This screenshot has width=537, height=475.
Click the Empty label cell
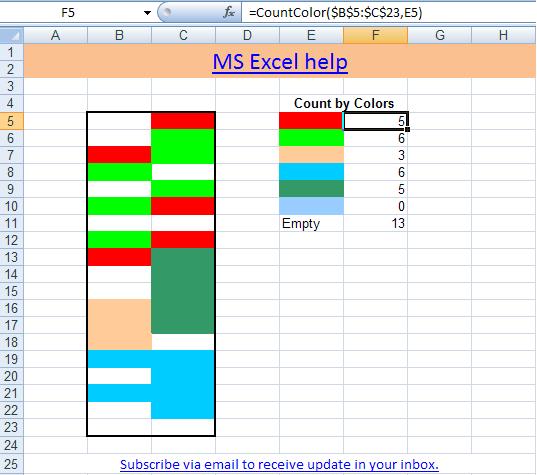(311, 223)
